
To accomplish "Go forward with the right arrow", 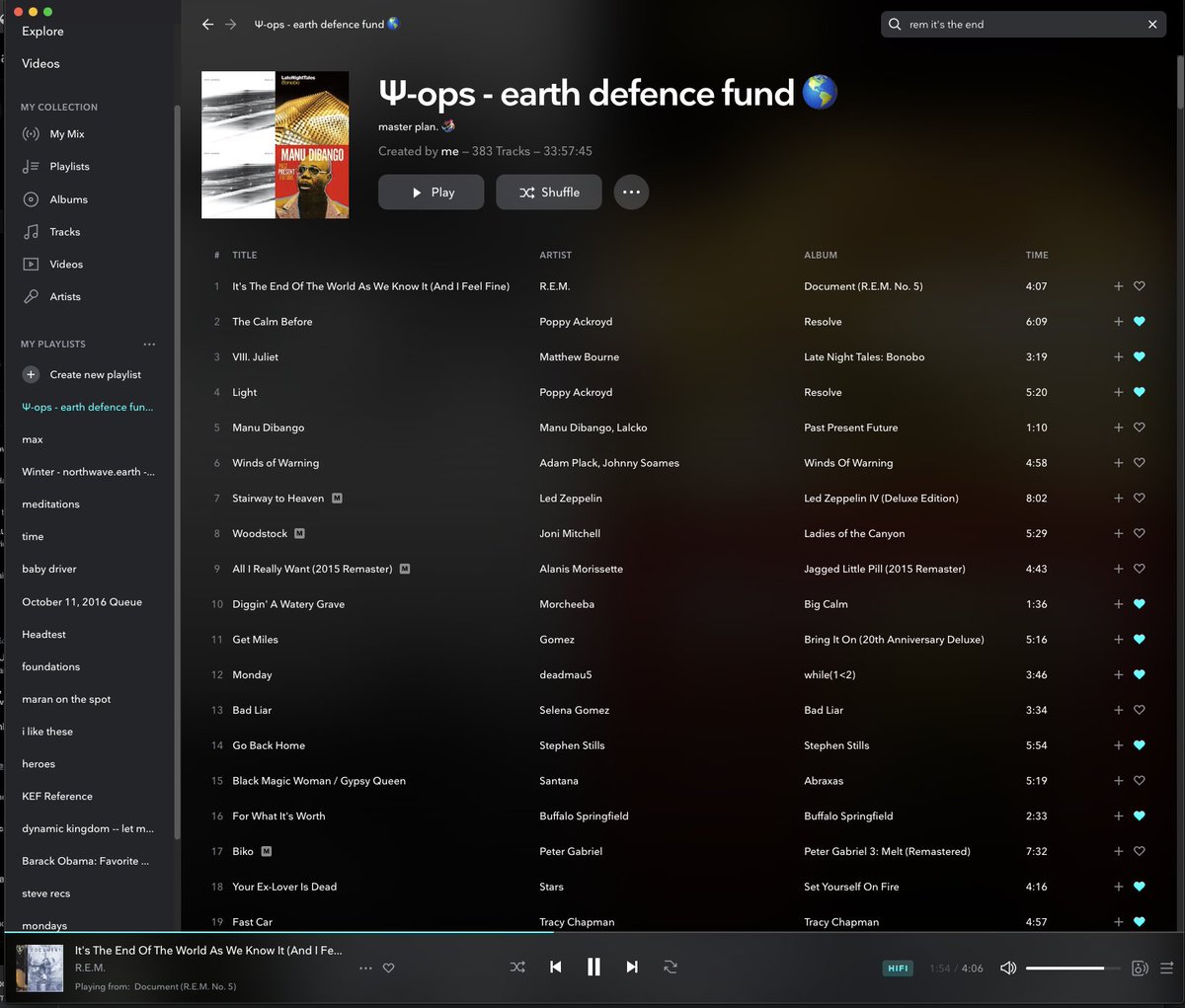I will click(231, 25).
